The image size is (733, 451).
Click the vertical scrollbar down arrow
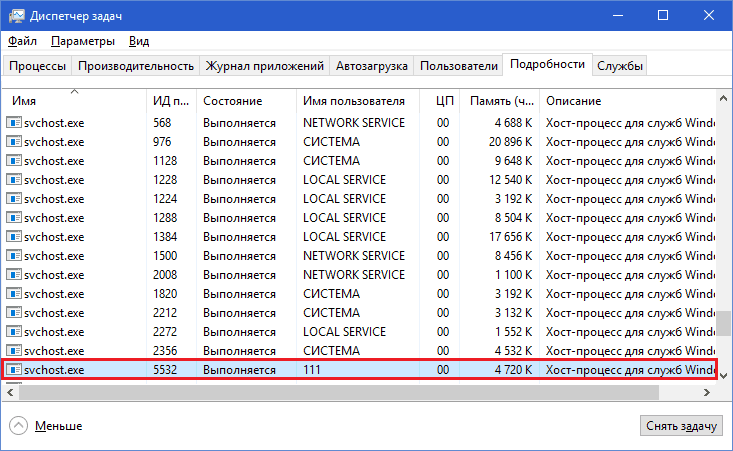click(x=724, y=376)
